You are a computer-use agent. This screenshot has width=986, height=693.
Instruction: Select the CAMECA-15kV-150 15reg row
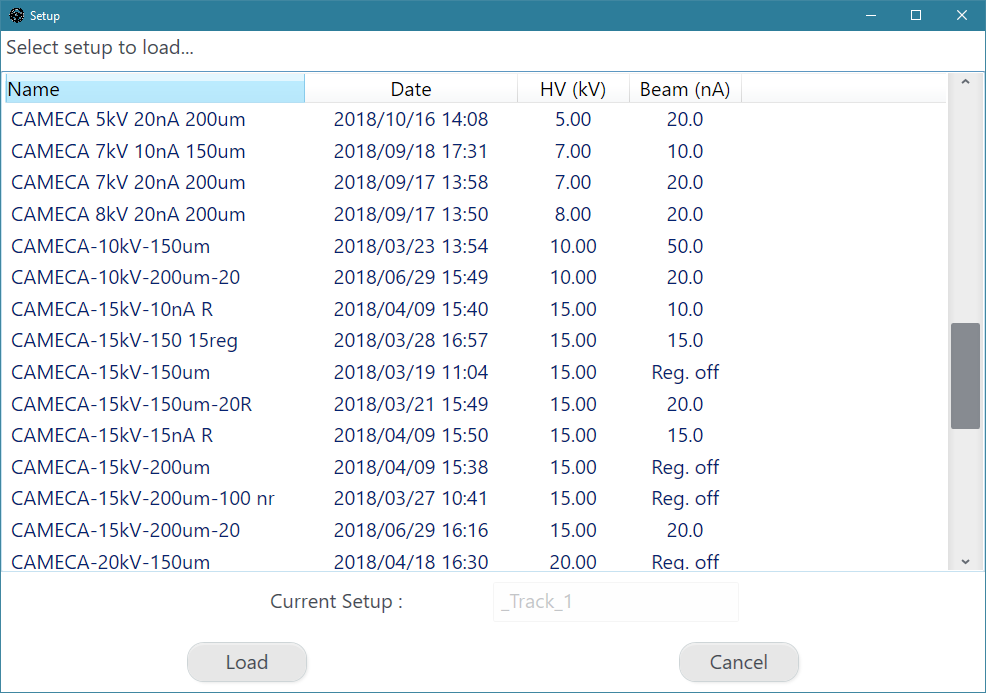click(x=124, y=341)
